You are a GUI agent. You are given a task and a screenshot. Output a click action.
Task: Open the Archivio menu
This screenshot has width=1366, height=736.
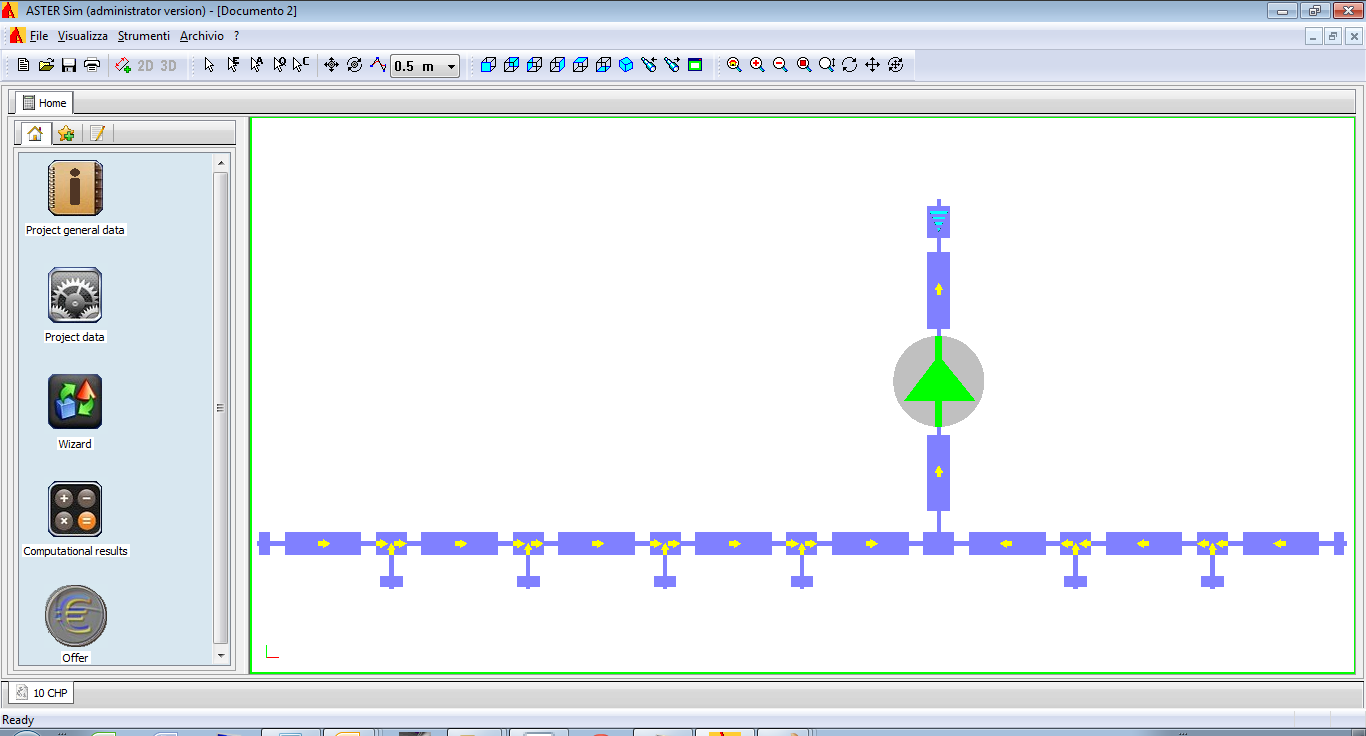pyautogui.click(x=202, y=36)
